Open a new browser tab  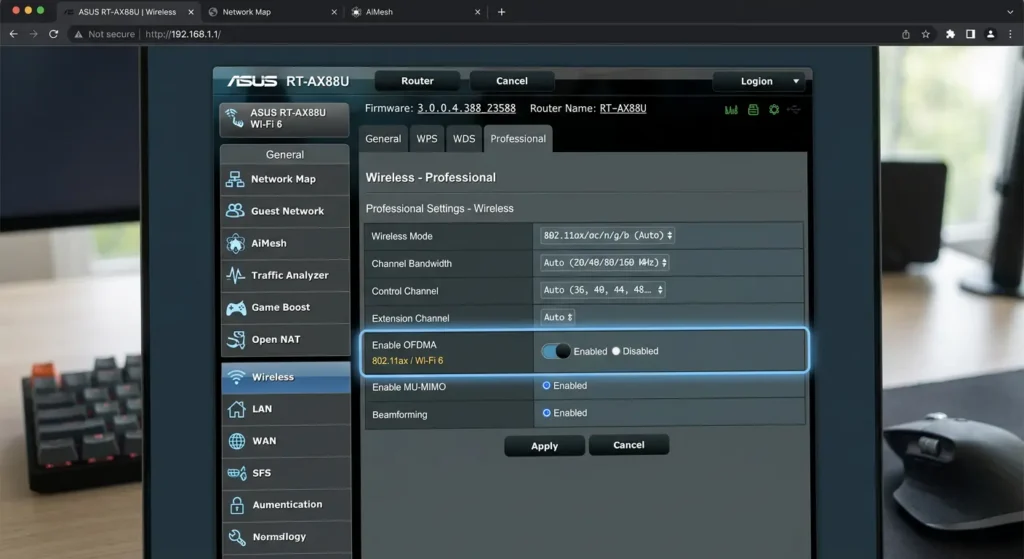502,12
